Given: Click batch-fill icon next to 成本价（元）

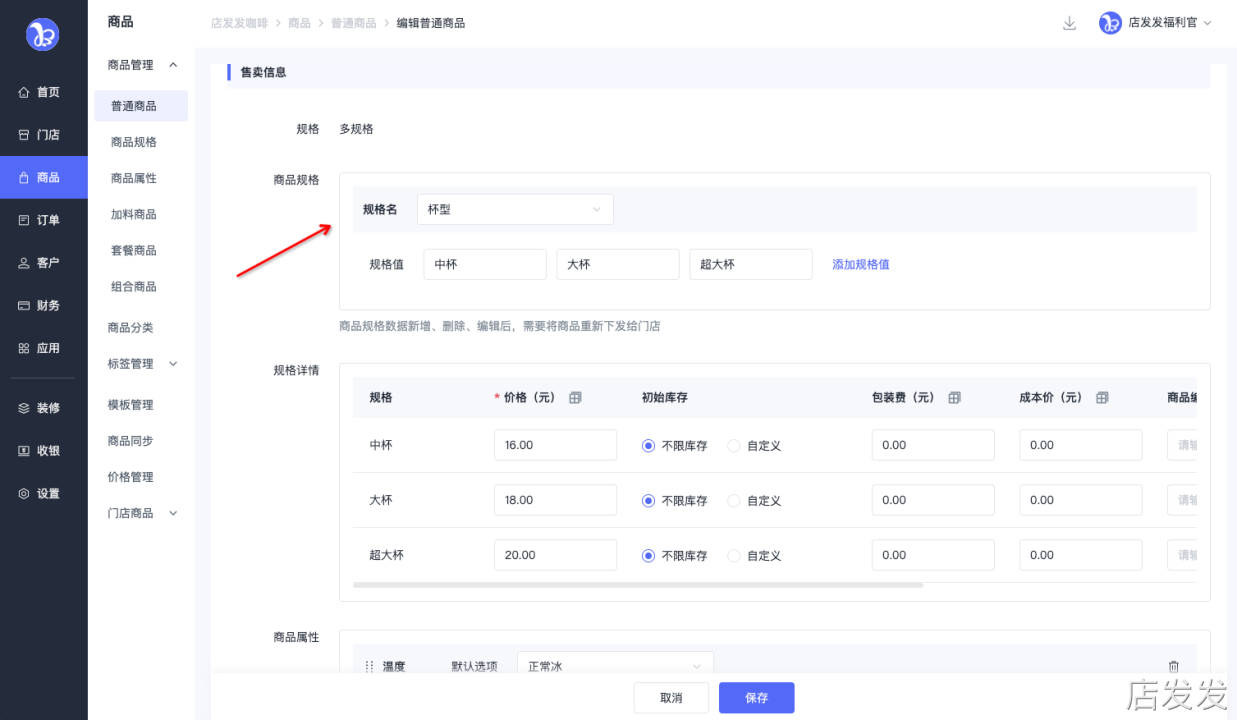Looking at the screenshot, I should pos(1102,397).
